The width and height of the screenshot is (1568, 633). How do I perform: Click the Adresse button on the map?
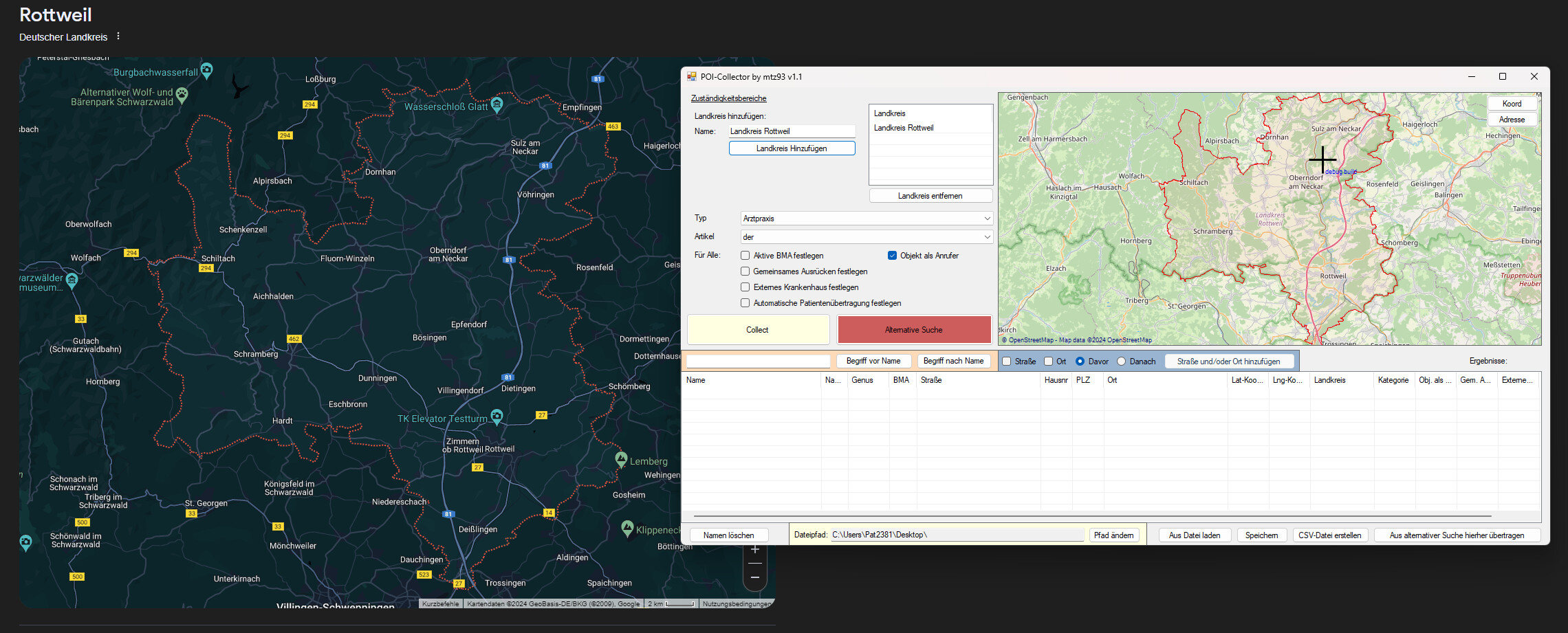(1512, 120)
